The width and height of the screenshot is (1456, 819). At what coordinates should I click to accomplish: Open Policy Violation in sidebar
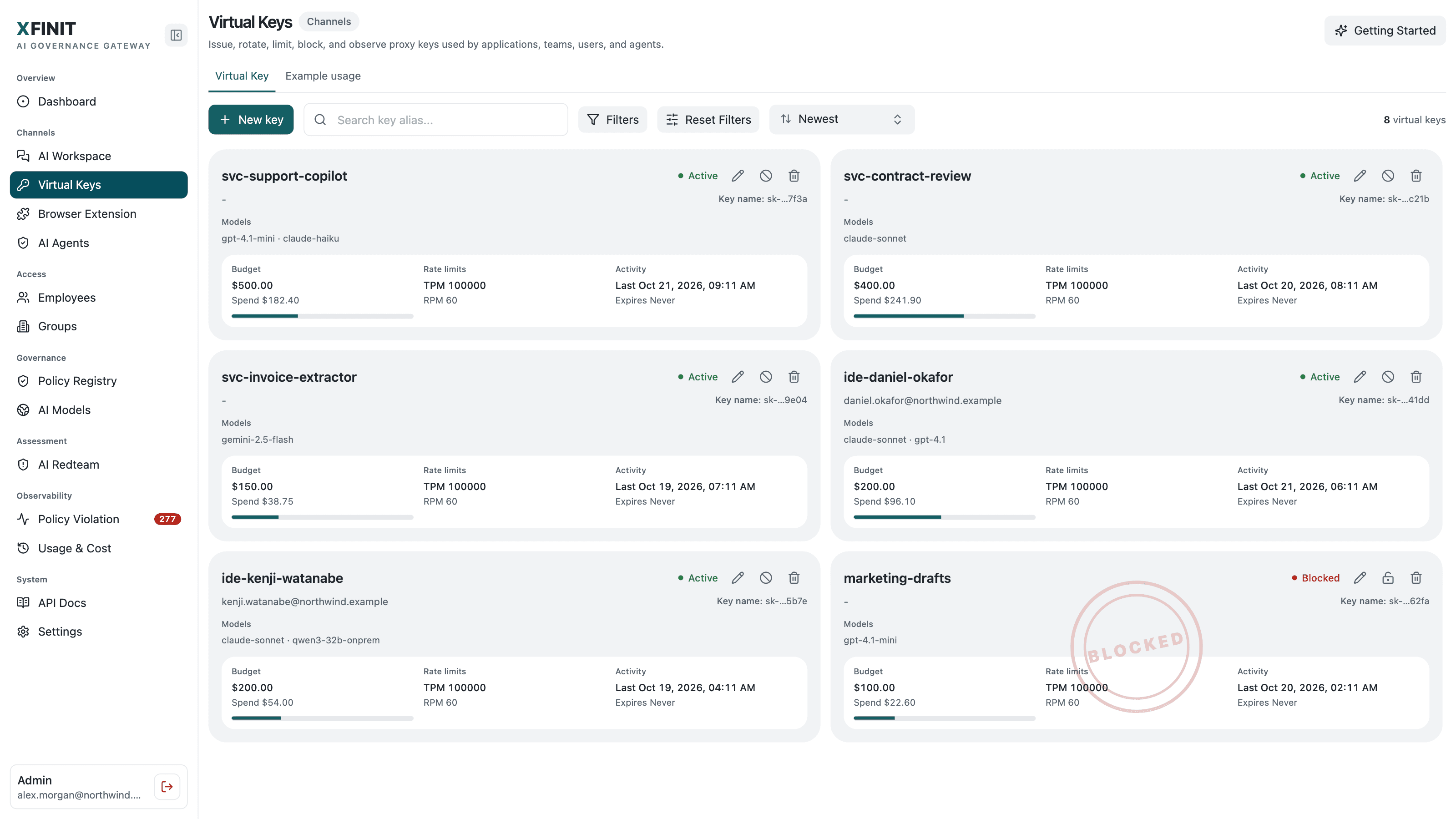click(x=99, y=520)
